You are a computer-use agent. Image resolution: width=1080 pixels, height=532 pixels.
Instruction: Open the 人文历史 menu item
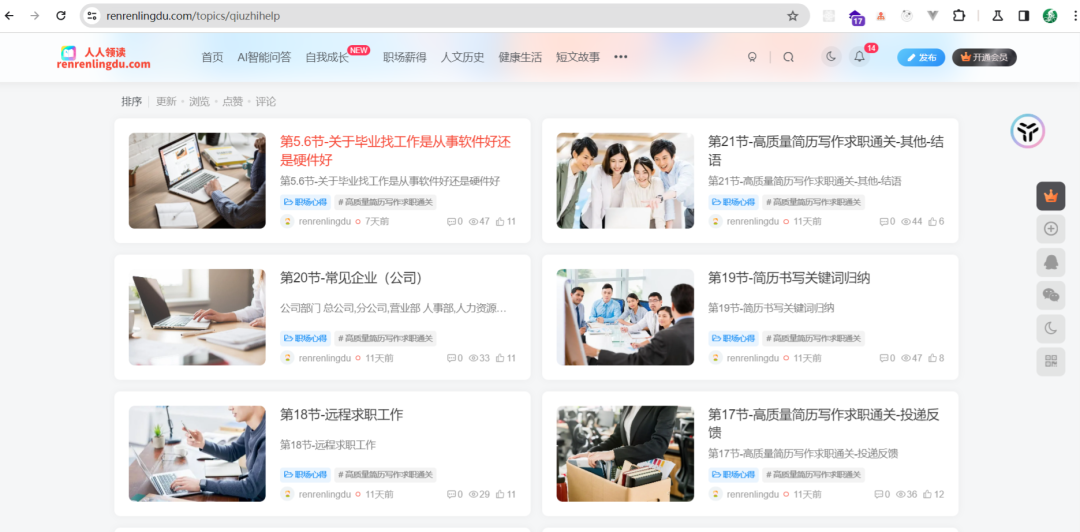coord(462,57)
